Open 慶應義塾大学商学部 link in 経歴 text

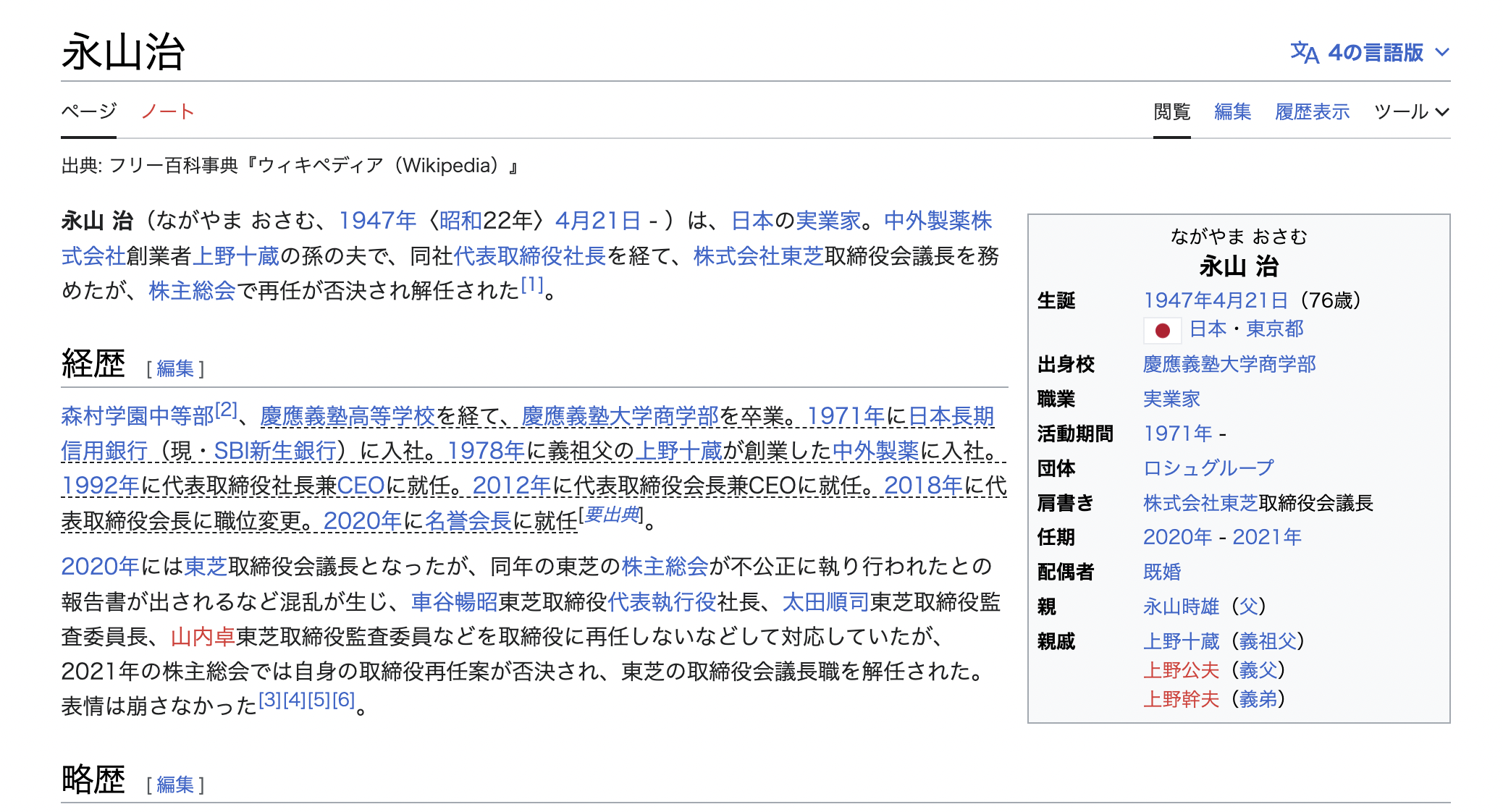click(x=620, y=415)
